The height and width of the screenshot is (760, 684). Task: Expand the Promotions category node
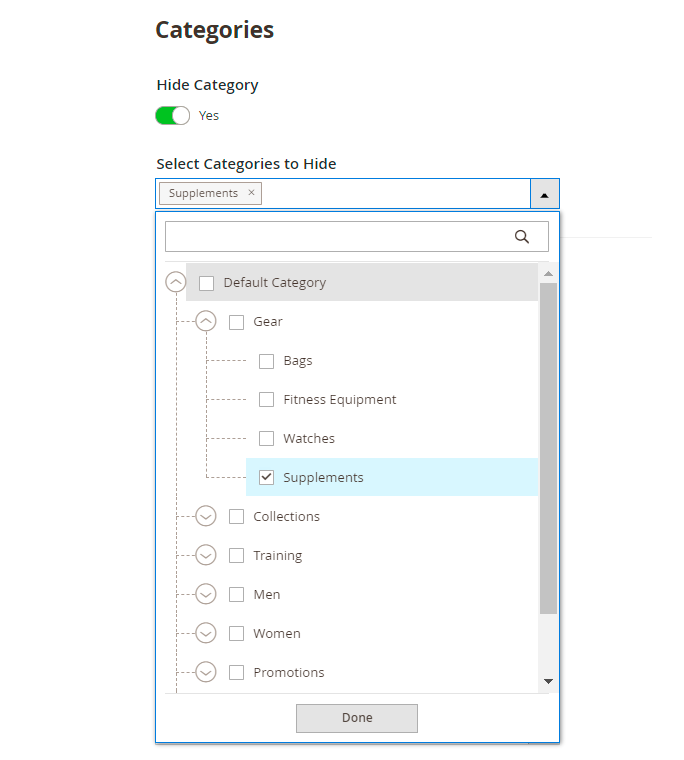(x=206, y=673)
